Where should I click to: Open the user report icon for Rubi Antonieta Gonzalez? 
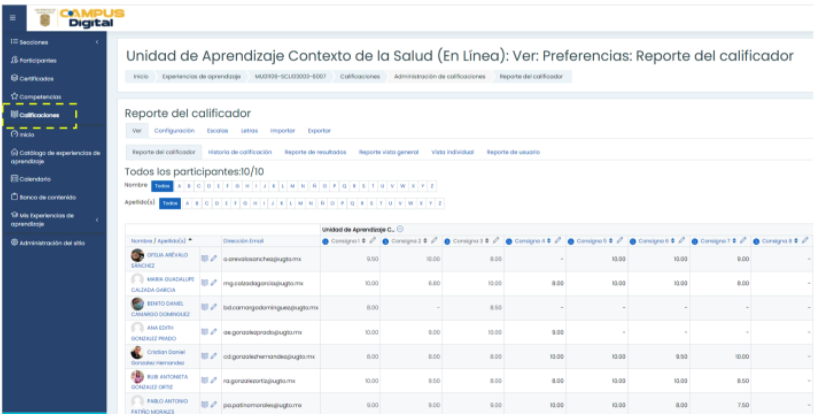tap(205, 381)
